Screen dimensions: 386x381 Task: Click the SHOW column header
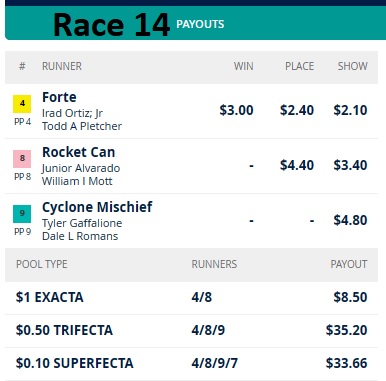click(352, 66)
